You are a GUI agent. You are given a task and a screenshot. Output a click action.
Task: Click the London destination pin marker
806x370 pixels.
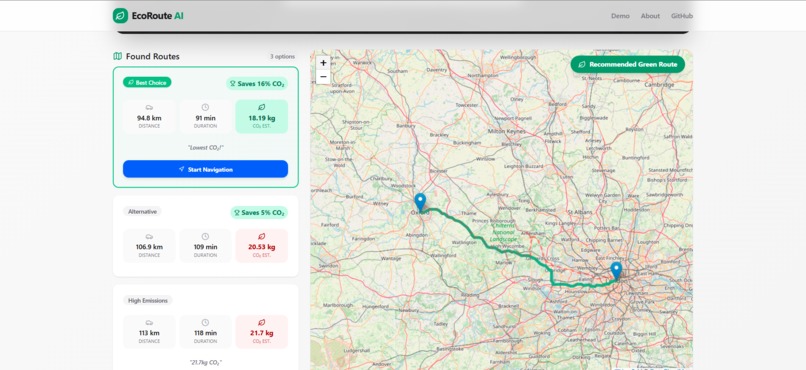[616, 270]
